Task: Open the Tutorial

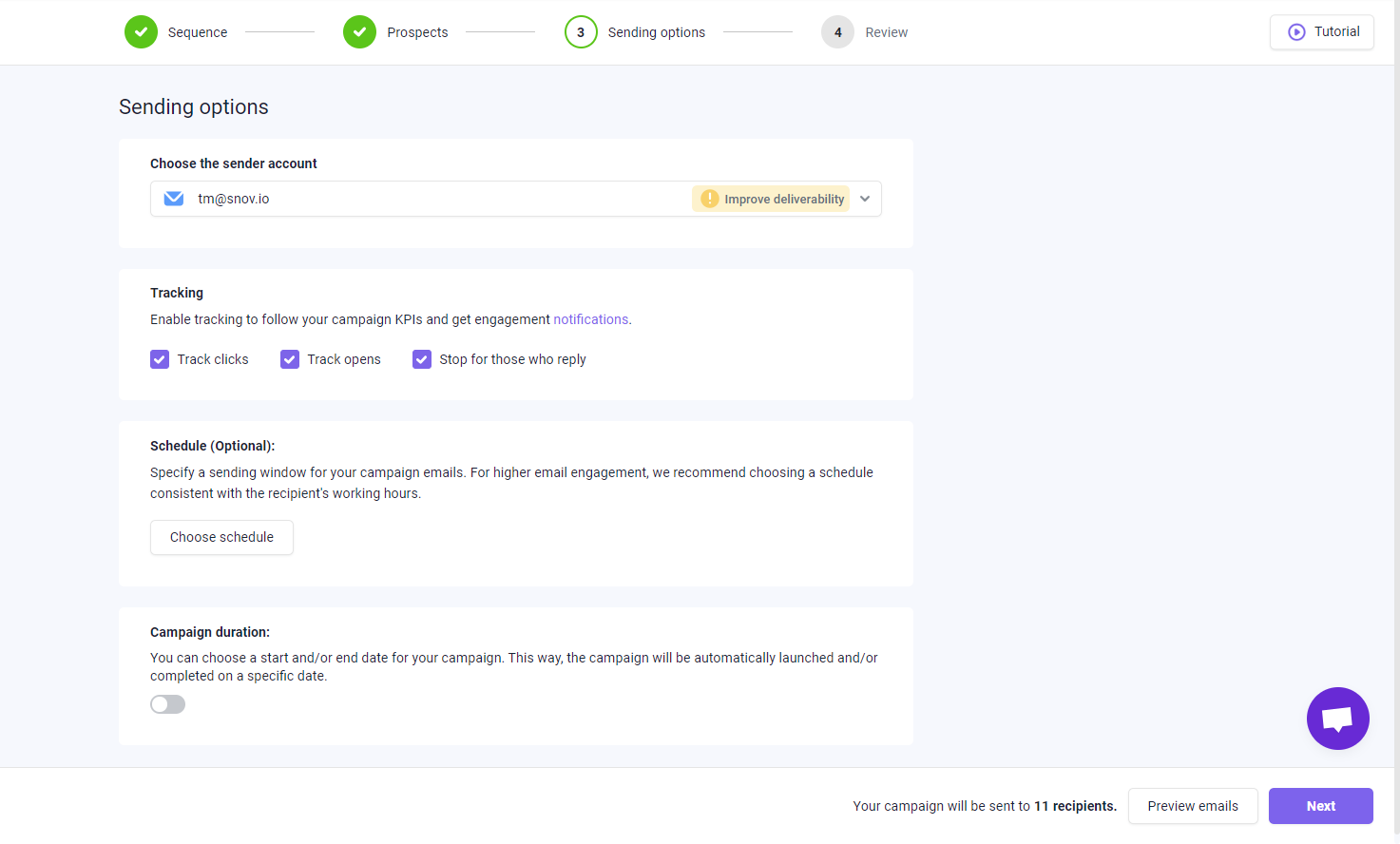Action: point(1322,32)
